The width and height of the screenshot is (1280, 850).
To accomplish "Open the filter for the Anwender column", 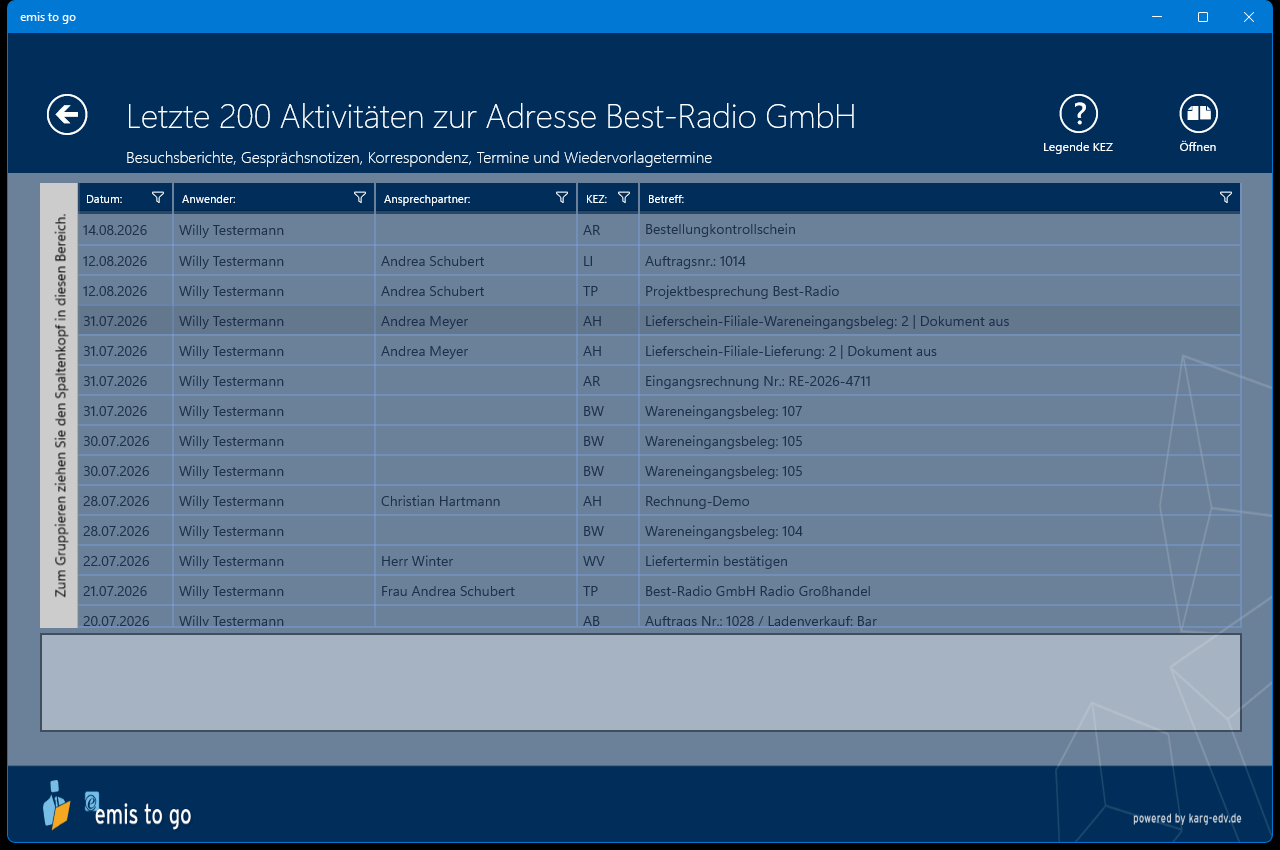I will (x=360, y=198).
